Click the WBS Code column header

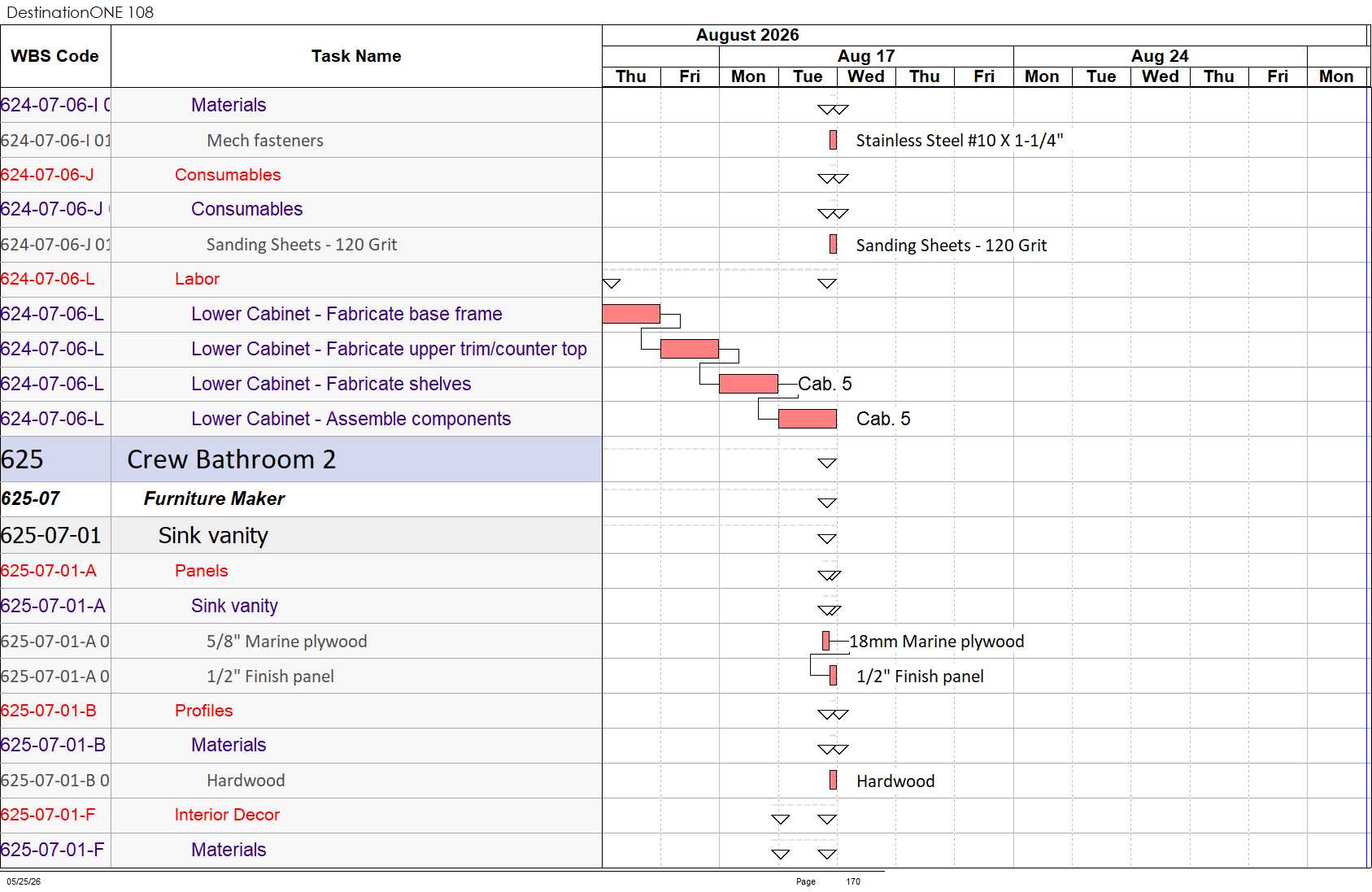(54, 56)
